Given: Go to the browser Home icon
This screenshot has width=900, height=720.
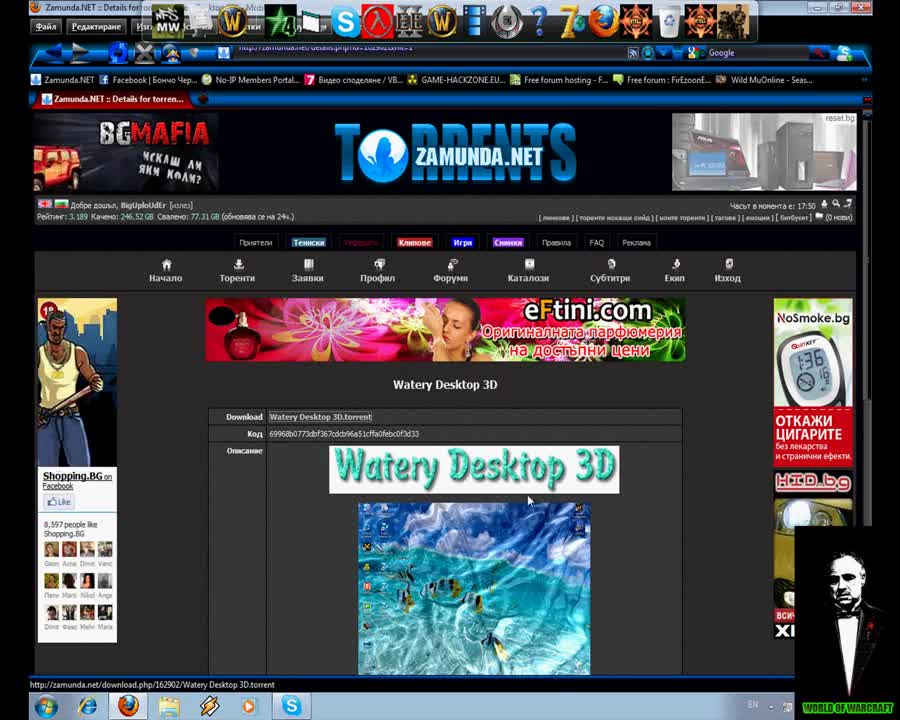Looking at the screenshot, I should [x=171, y=53].
